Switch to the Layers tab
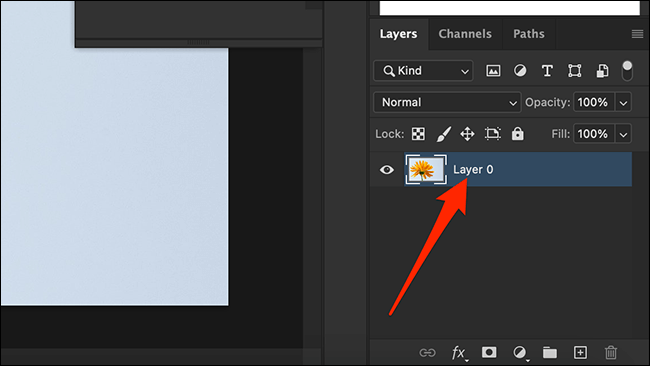This screenshot has height=366, width=650. (398, 34)
